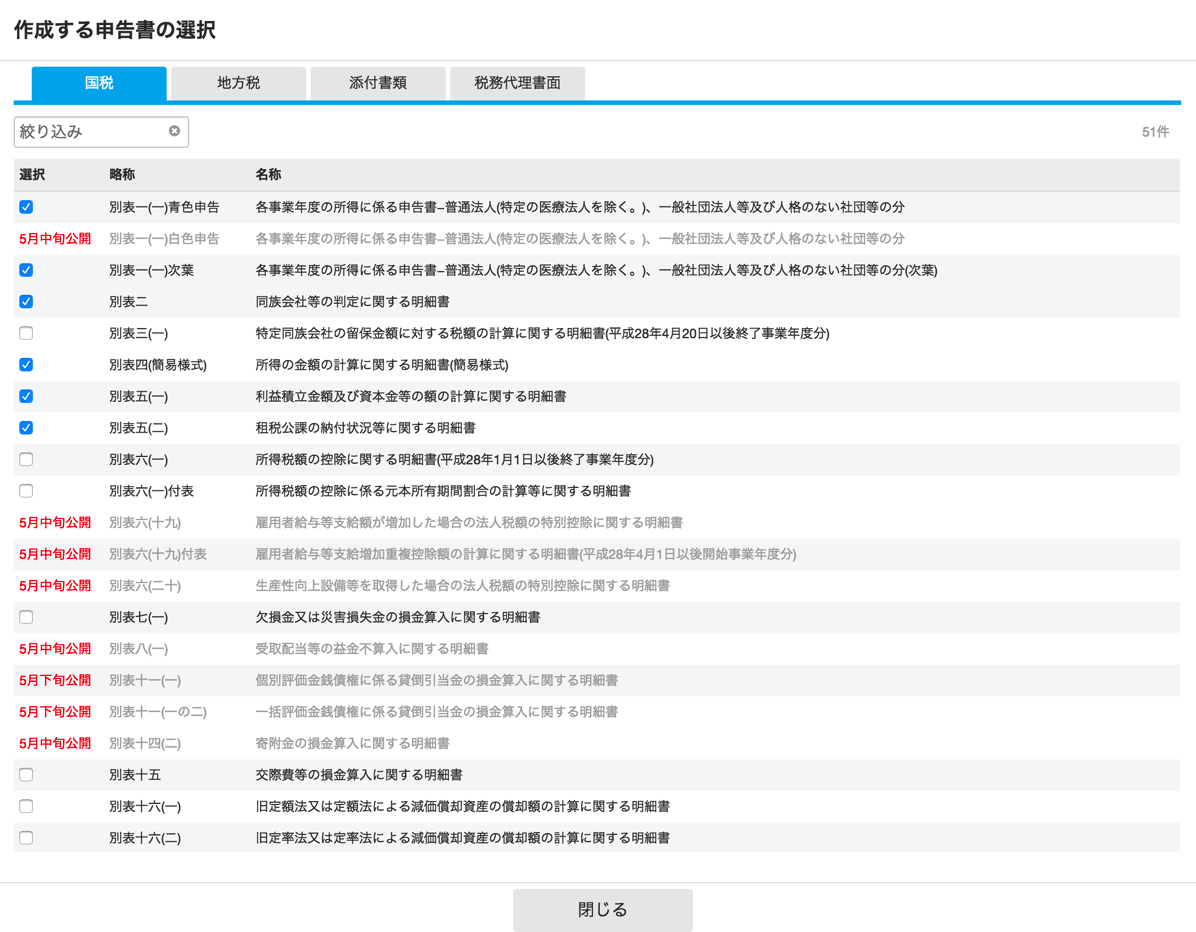The image size is (1196, 932).
Task: Switch to the 地方税 tab
Action: (238, 83)
